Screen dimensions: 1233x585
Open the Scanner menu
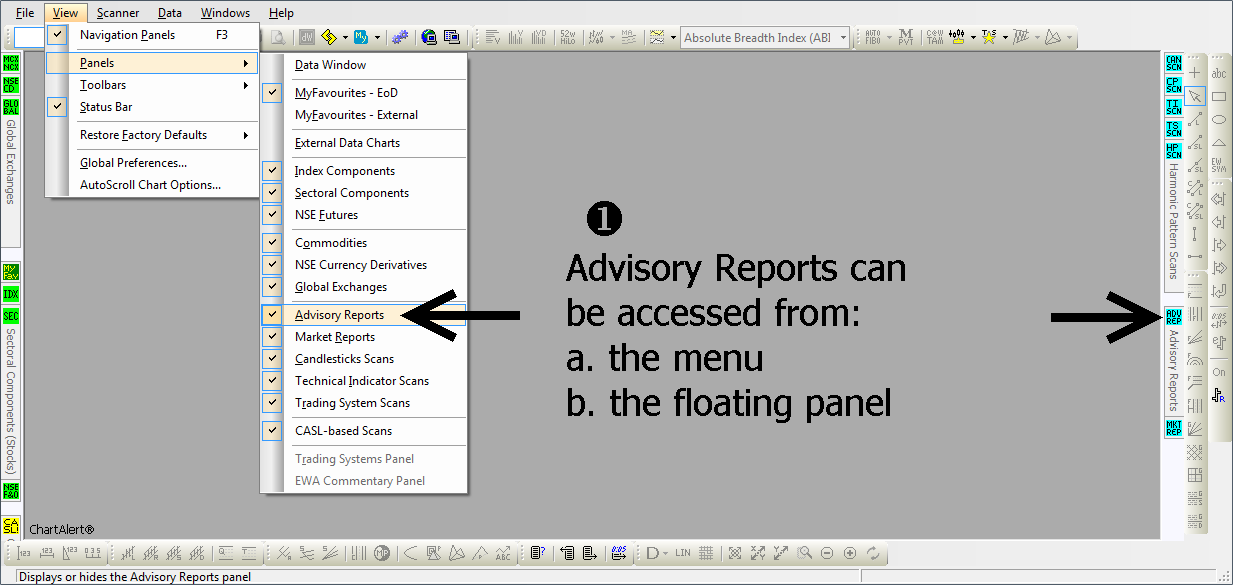118,13
